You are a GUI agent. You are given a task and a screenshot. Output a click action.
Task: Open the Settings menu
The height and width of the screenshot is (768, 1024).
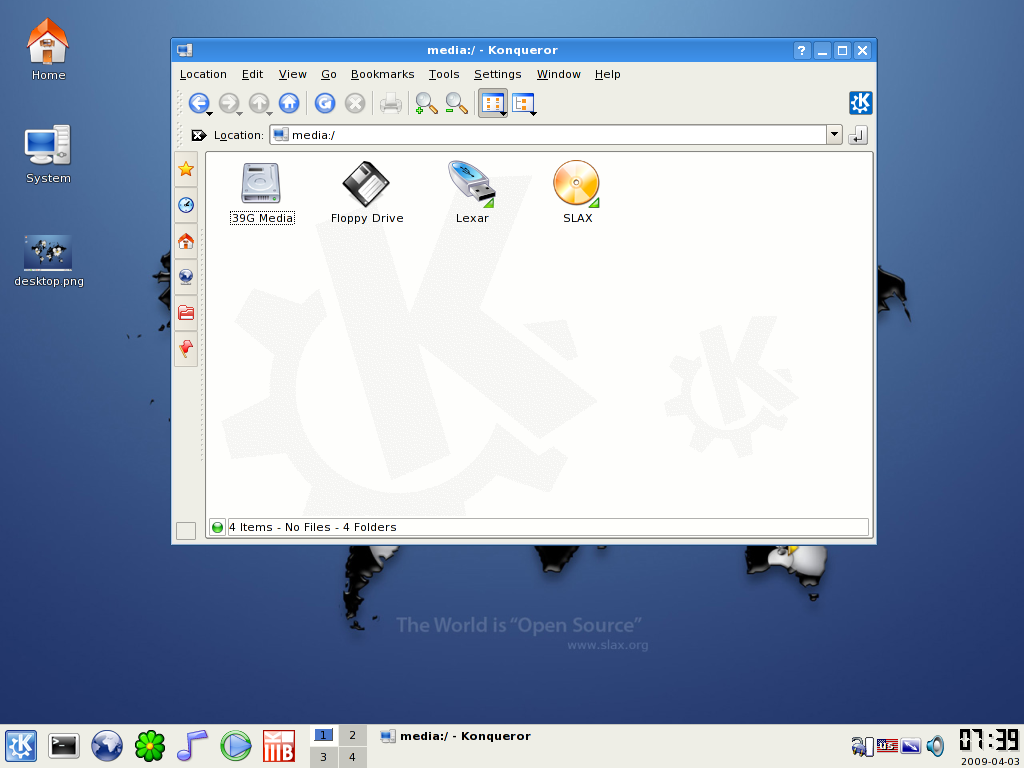497,74
